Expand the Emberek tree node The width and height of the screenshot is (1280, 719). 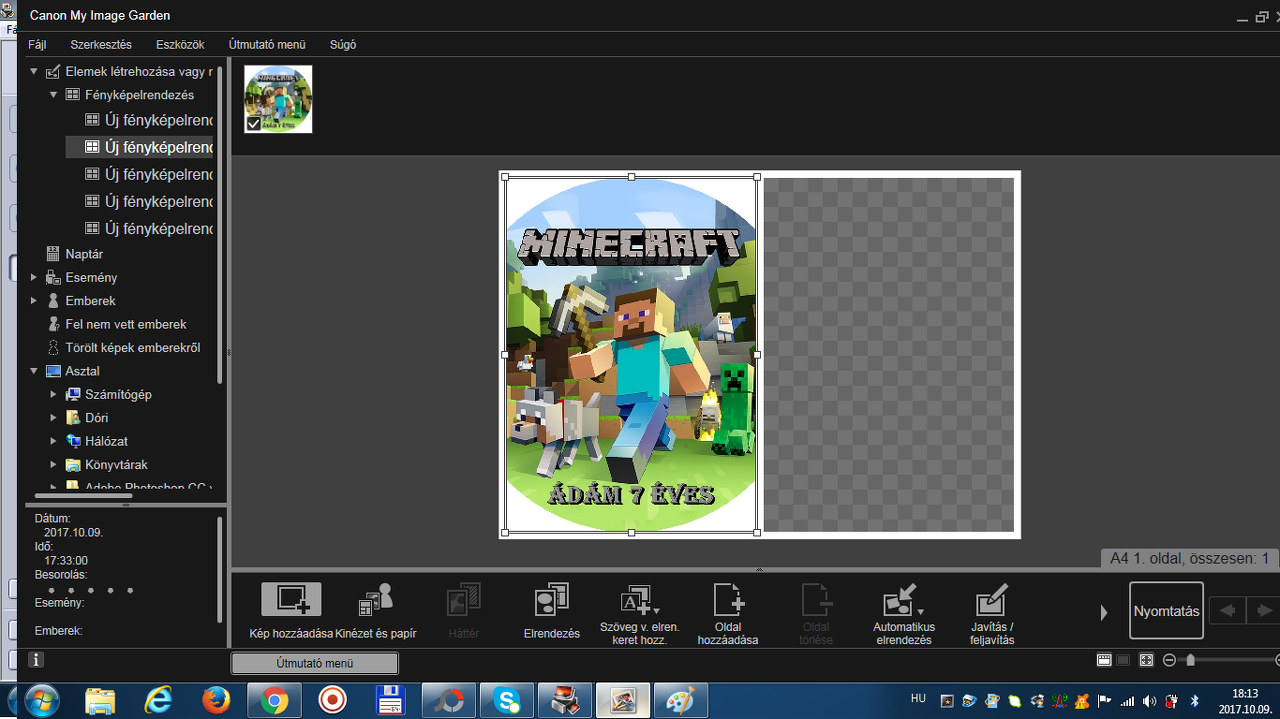click(34, 301)
